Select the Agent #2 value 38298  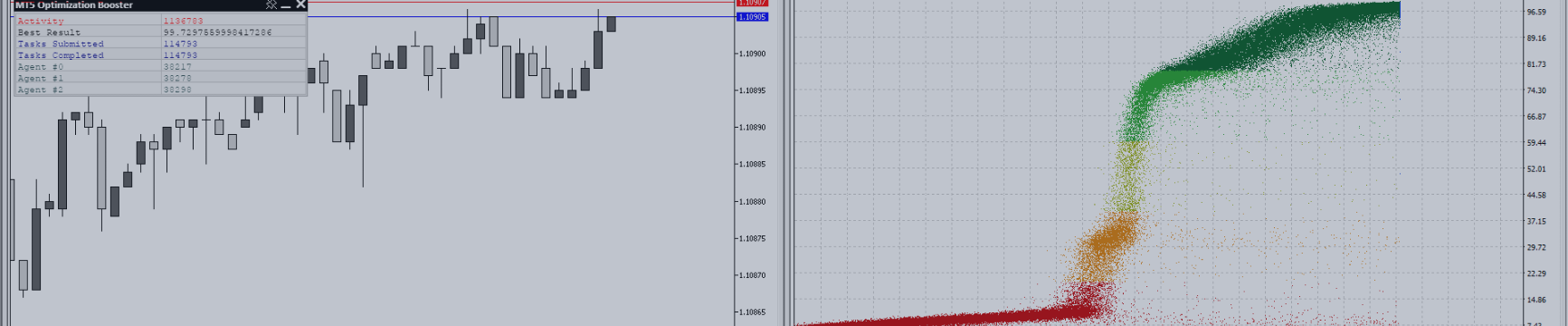177,90
